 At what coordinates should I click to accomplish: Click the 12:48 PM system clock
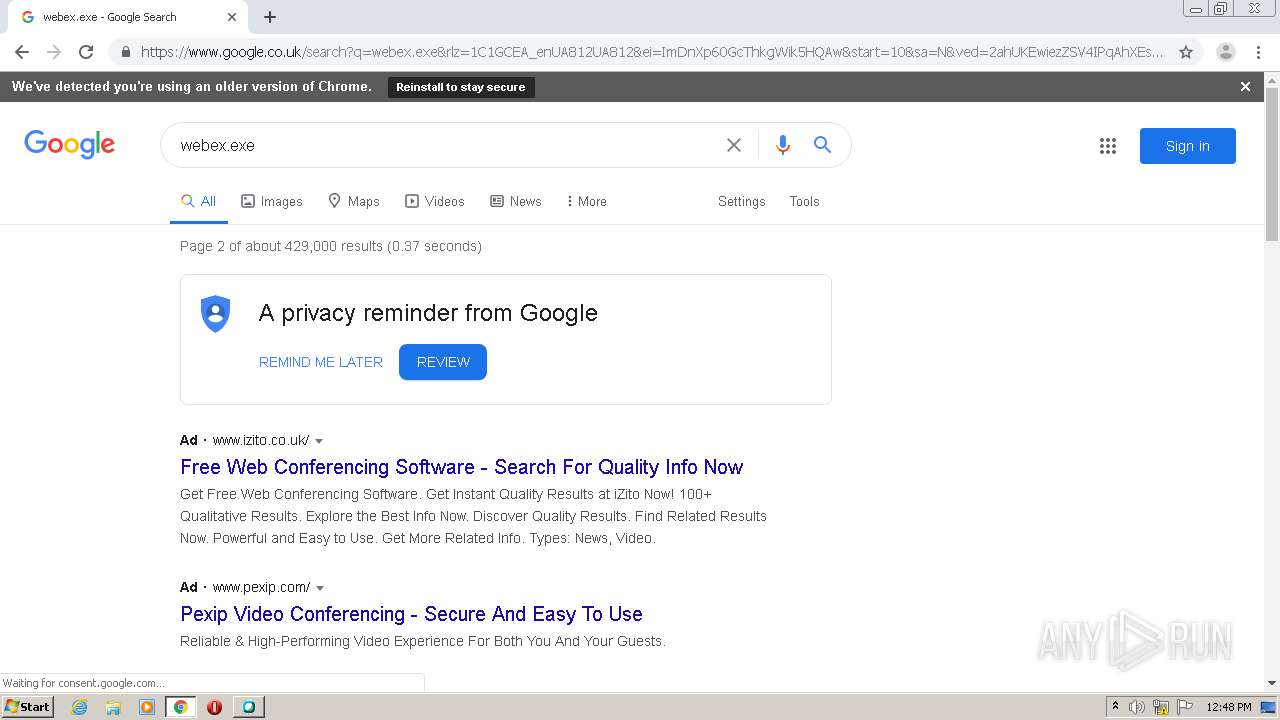tap(1229, 707)
